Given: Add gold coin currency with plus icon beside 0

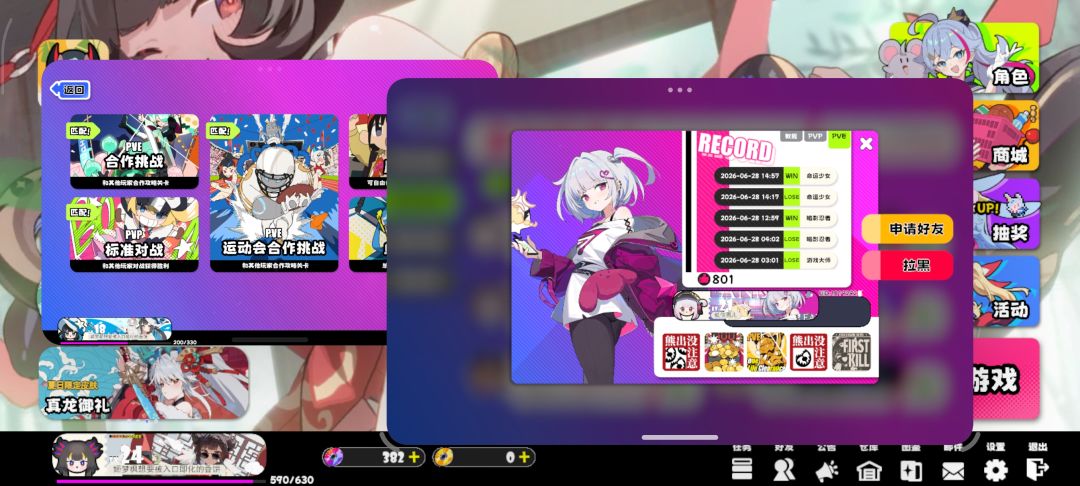Looking at the screenshot, I should [524, 456].
